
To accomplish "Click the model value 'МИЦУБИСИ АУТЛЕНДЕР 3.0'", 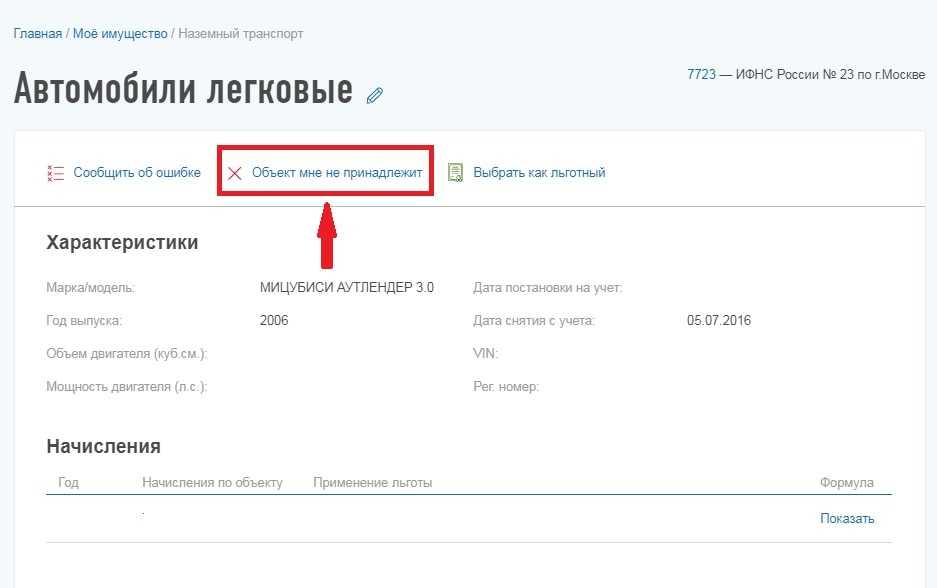I will click(346, 288).
